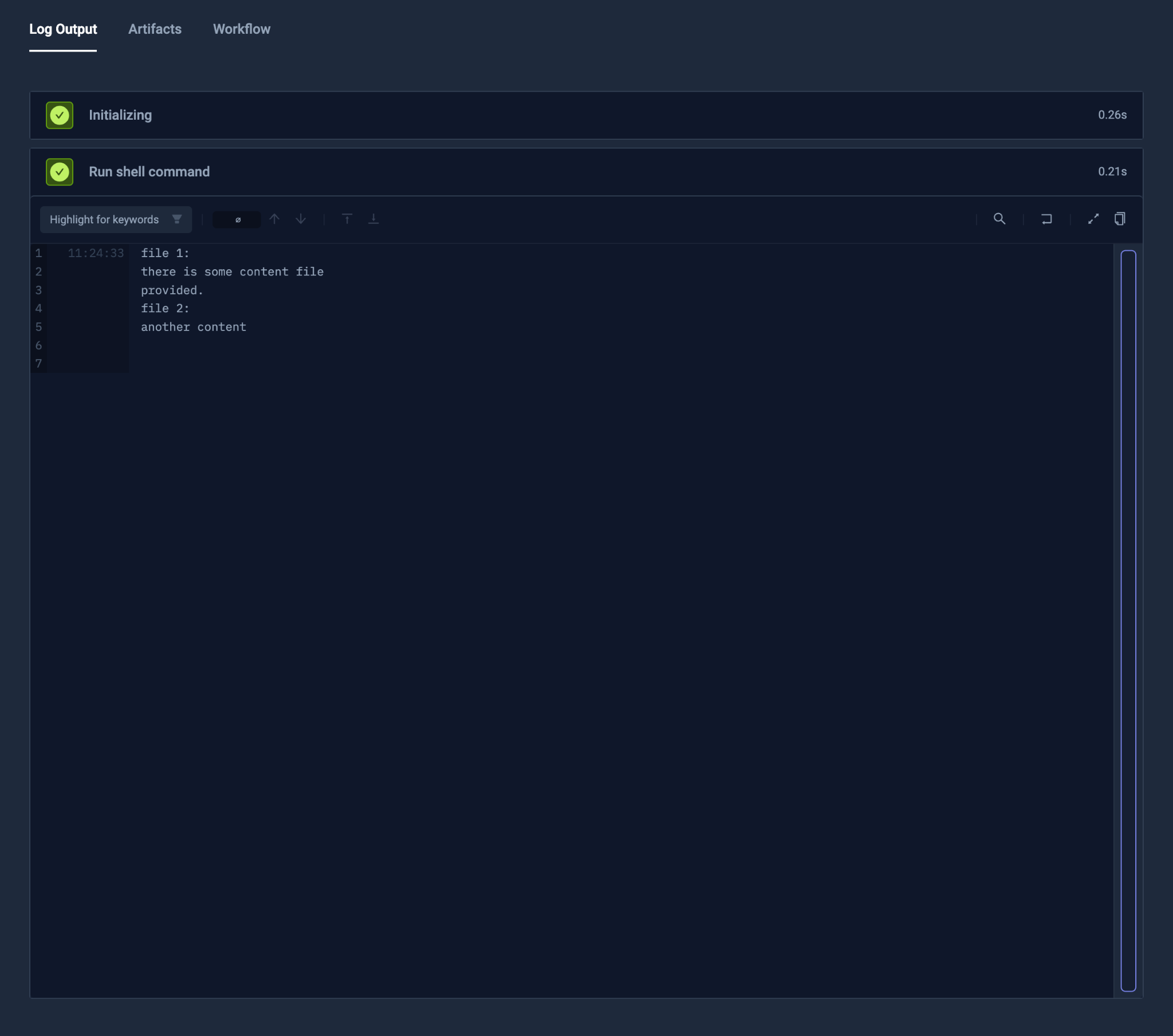The height and width of the screenshot is (1036, 1173).
Task: Open Highlight for keywords filter field
Action: click(x=104, y=219)
